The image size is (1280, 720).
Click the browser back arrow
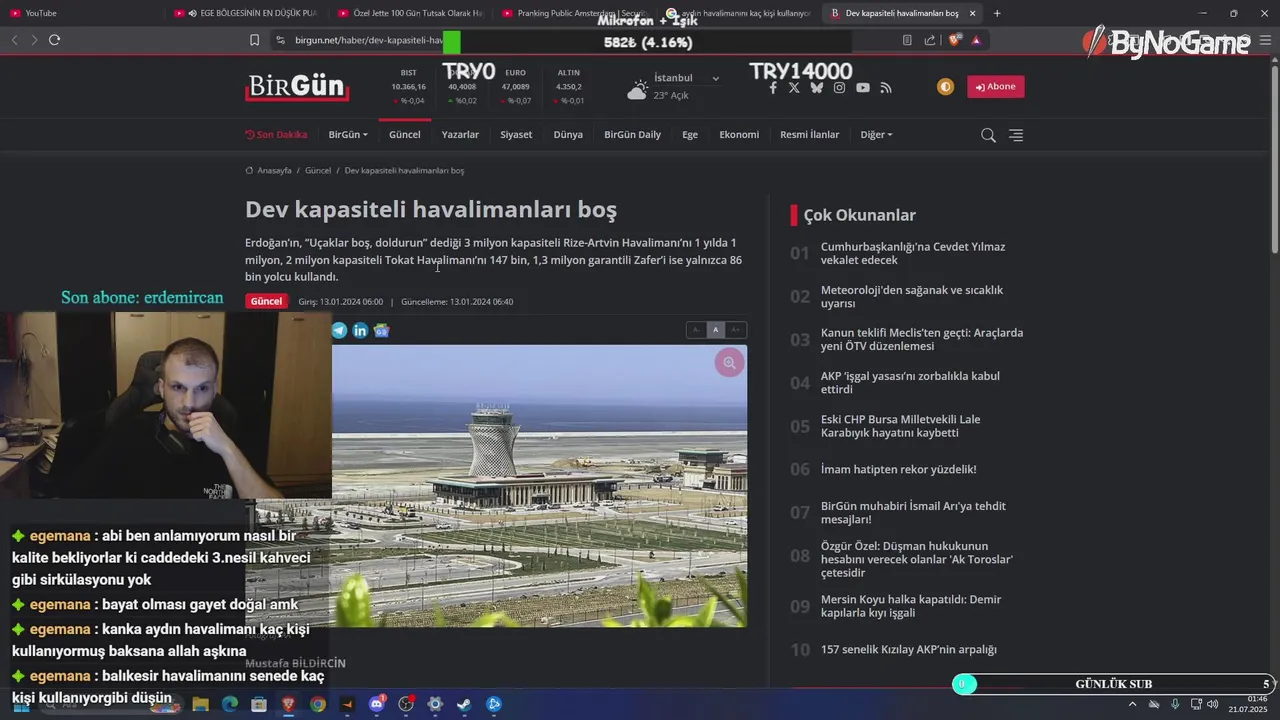[14, 40]
